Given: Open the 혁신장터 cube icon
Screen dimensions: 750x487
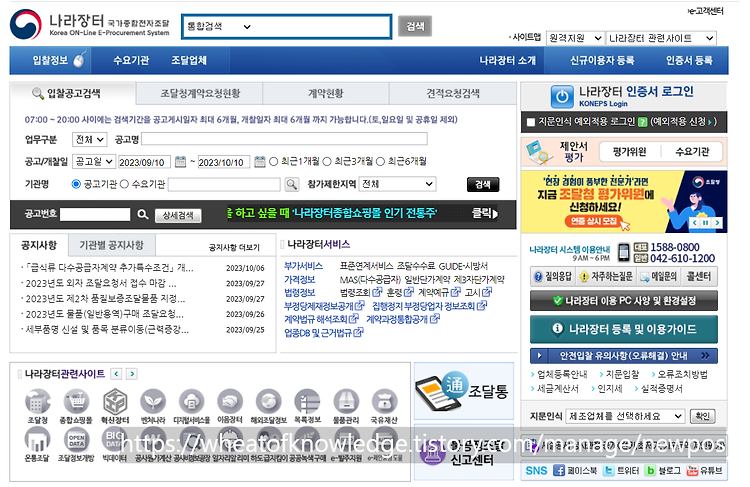Looking at the screenshot, I should tap(115, 401).
